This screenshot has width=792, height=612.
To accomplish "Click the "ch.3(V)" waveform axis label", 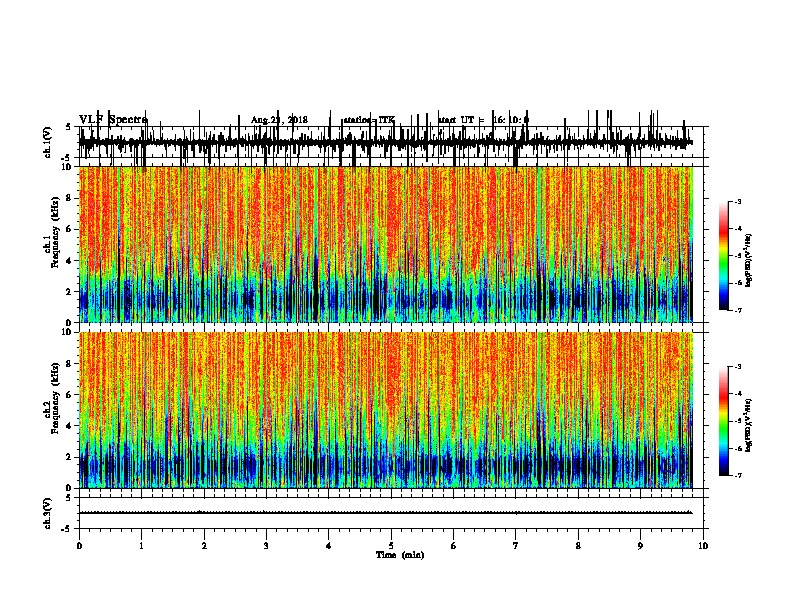I will click(x=47, y=513).
